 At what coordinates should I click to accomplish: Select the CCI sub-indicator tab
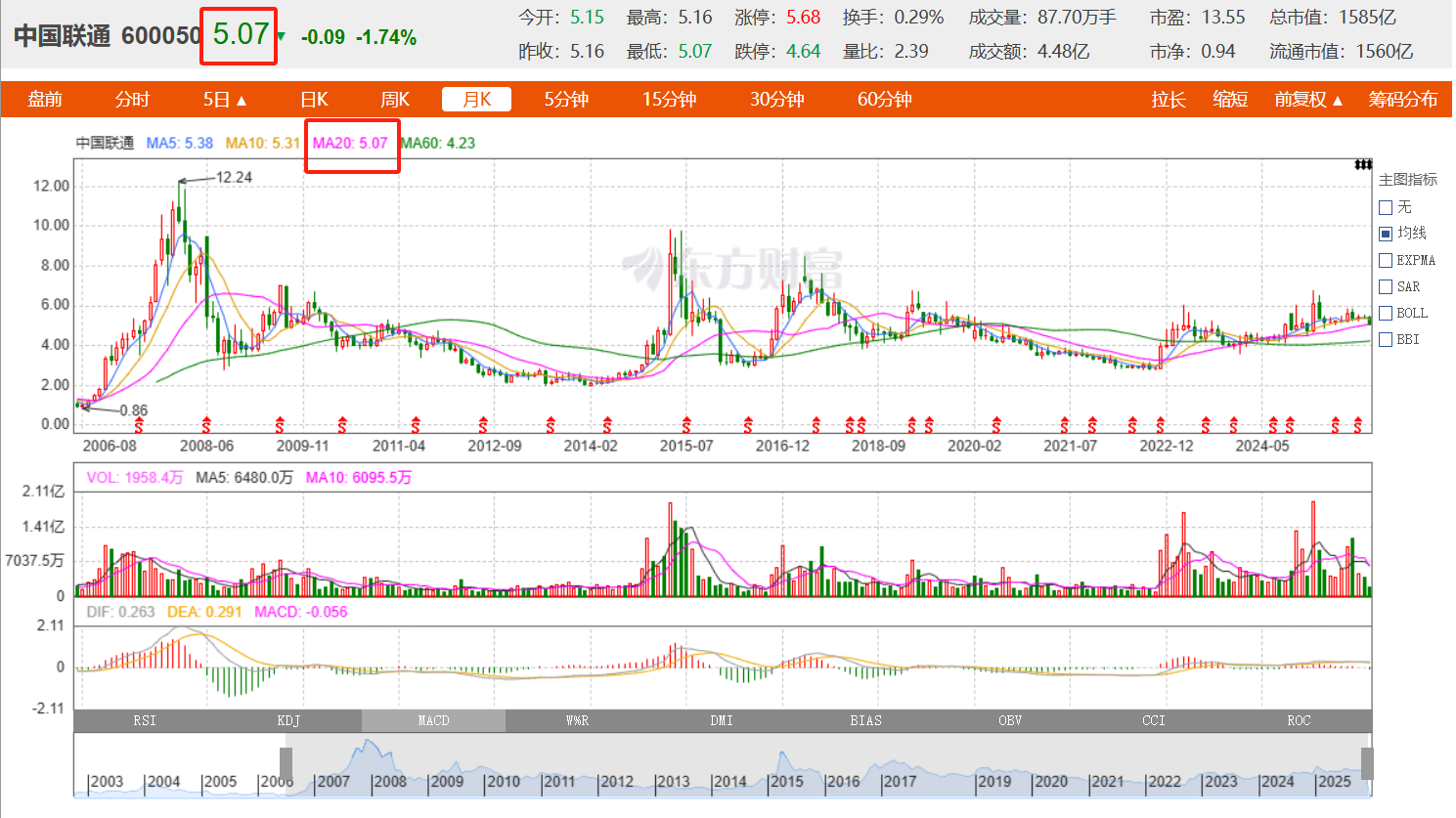(x=1154, y=721)
